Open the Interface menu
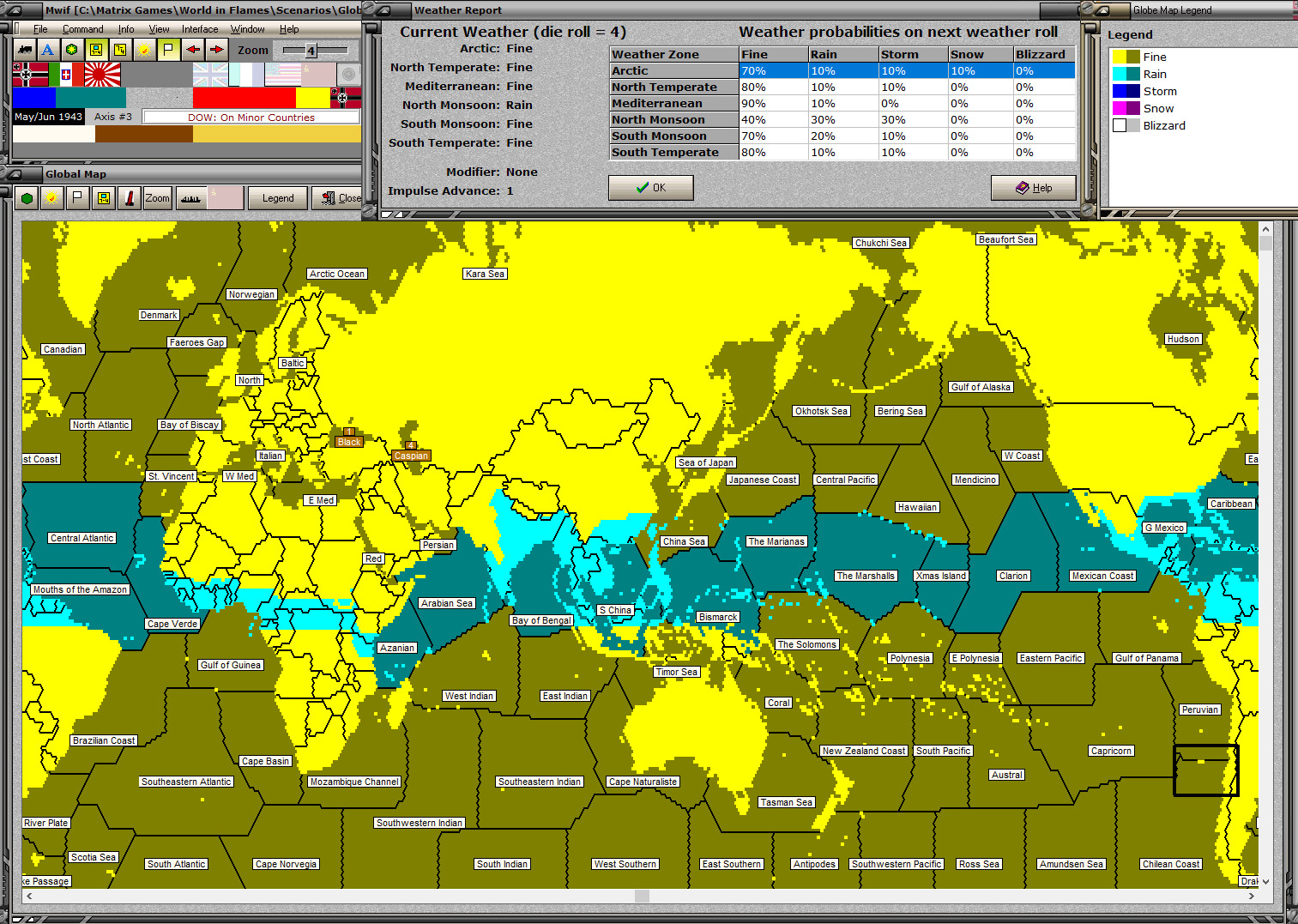The height and width of the screenshot is (924, 1298). (200, 29)
